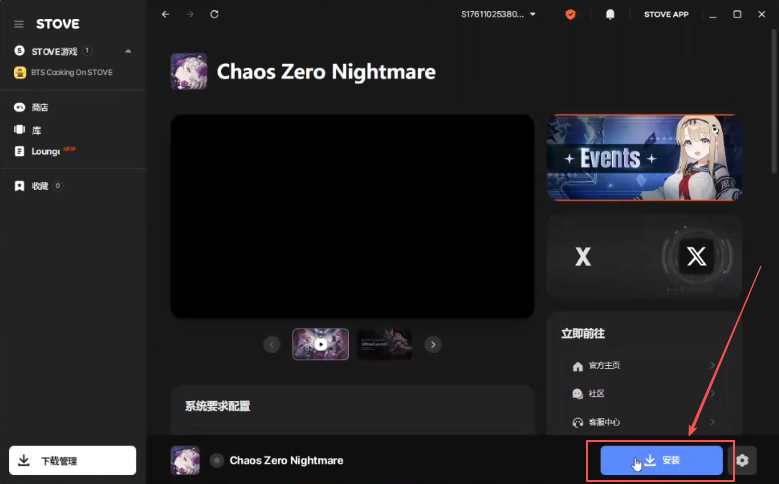Open game settings gear beside install button
This screenshot has width=779, height=484.
(x=742, y=461)
